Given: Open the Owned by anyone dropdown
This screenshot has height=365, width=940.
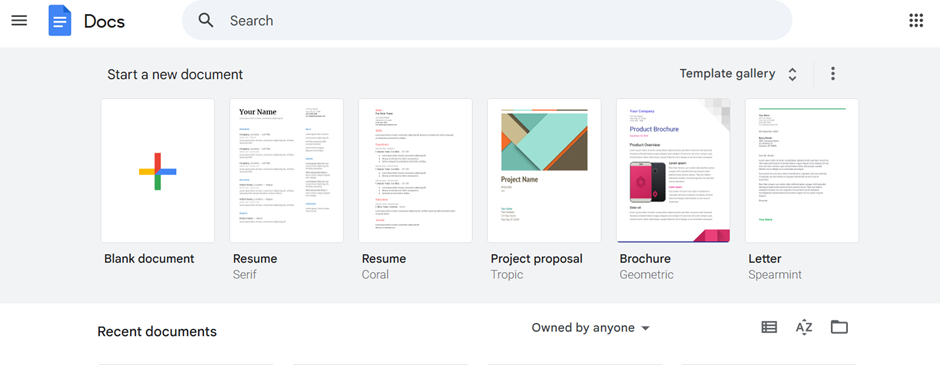Looking at the screenshot, I should (x=590, y=328).
